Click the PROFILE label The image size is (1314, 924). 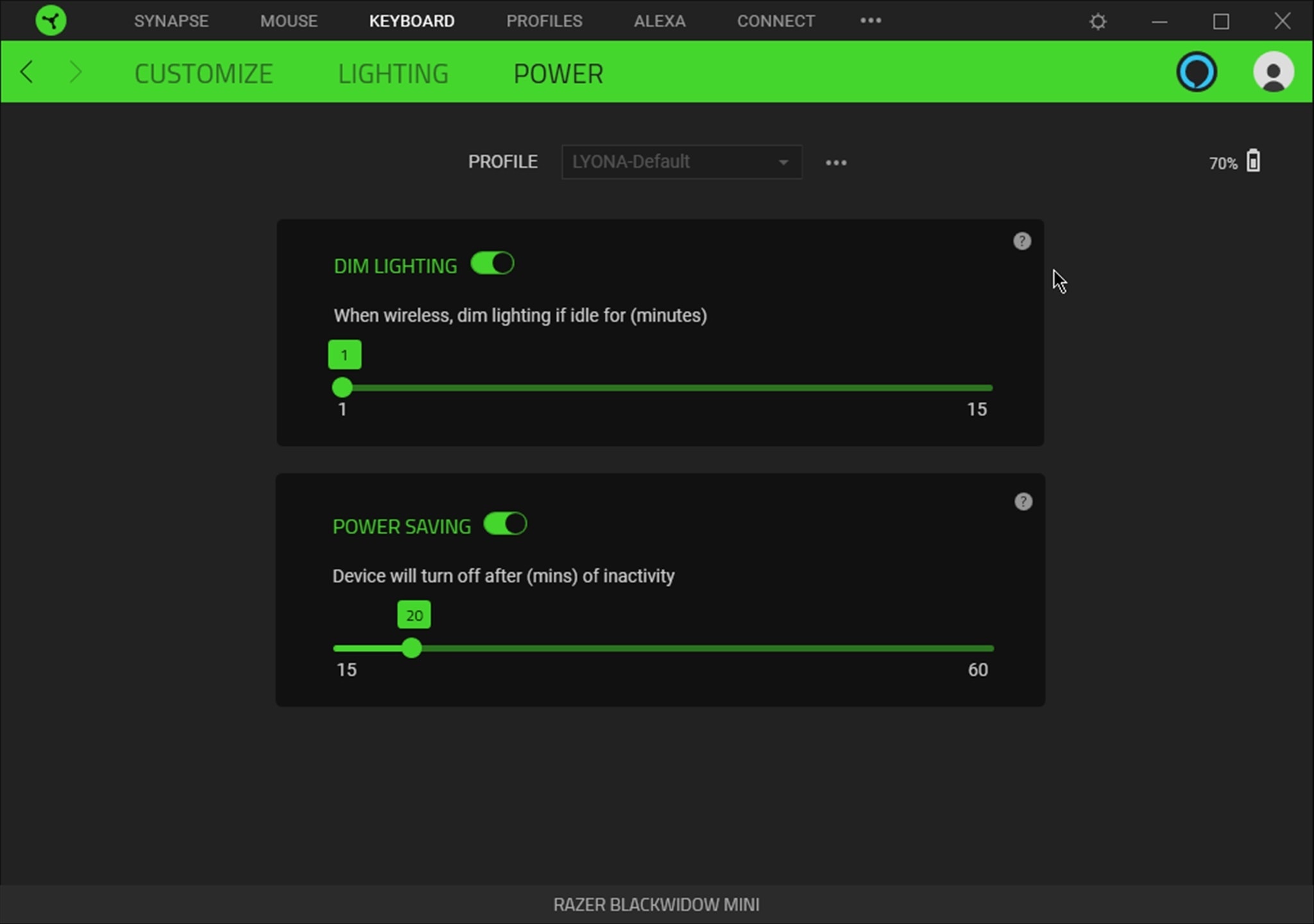pyautogui.click(x=503, y=162)
